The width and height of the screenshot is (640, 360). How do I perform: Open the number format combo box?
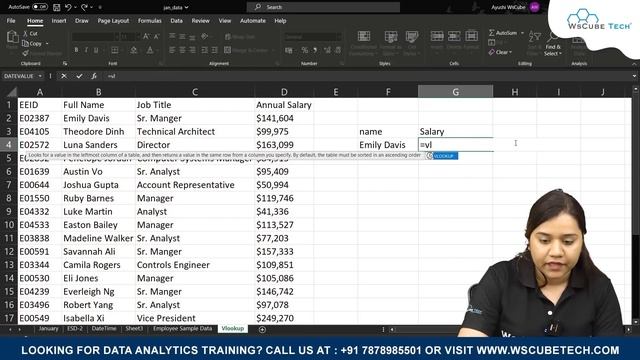point(313,37)
